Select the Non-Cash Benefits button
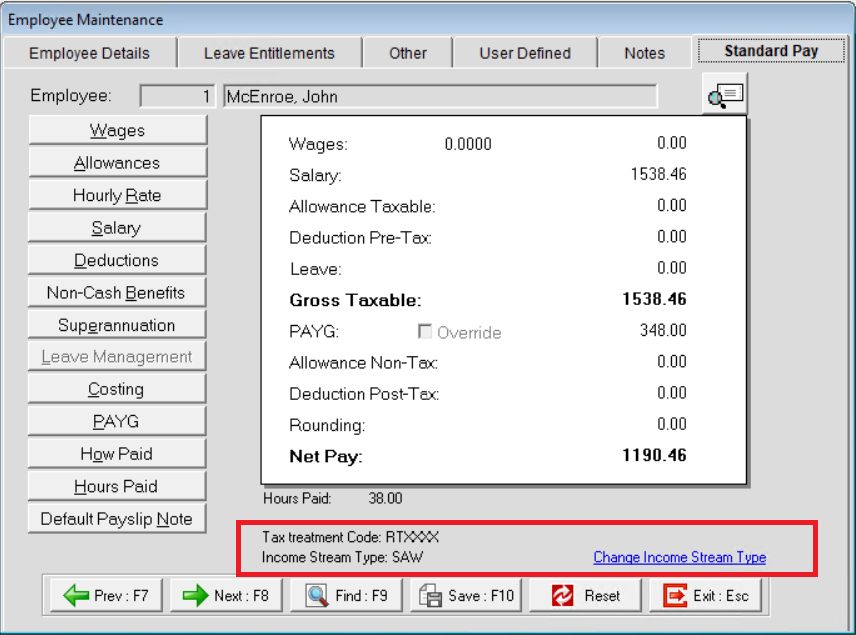Image resolution: width=856 pixels, height=635 pixels. pyautogui.click(x=117, y=293)
